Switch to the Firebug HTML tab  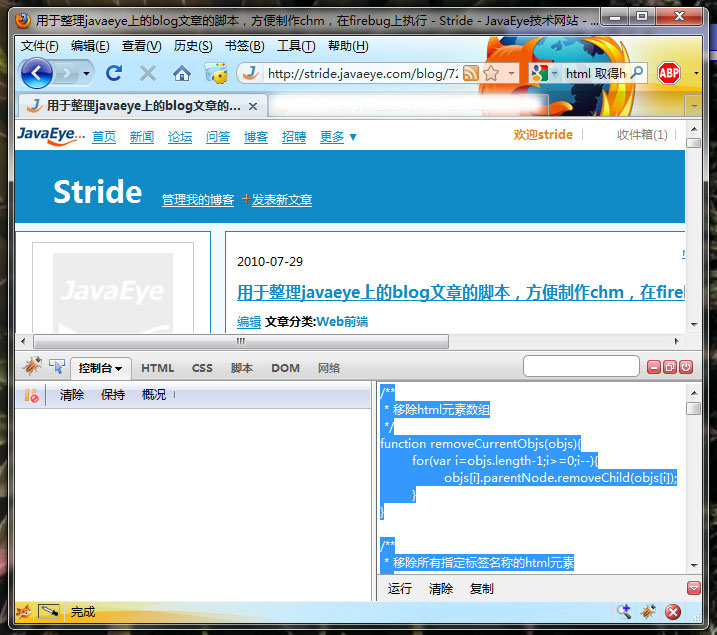pos(157,368)
